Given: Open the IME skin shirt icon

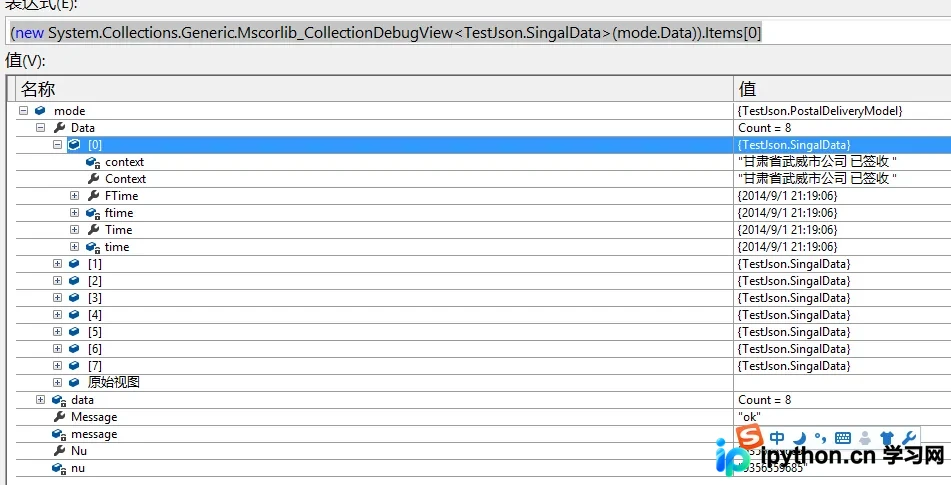Looking at the screenshot, I should [x=887, y=438].
